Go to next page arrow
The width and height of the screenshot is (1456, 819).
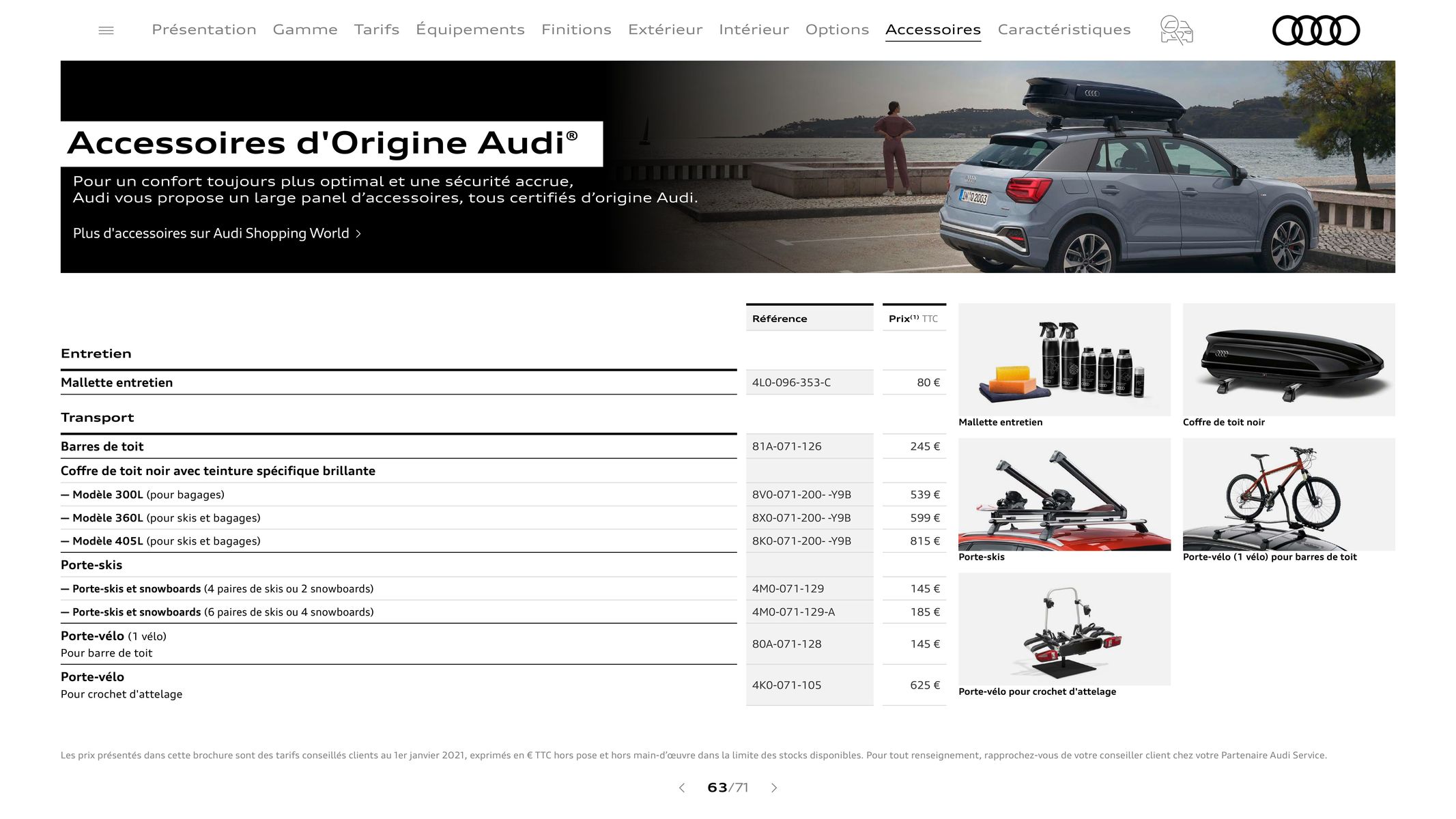click(774, 788)
